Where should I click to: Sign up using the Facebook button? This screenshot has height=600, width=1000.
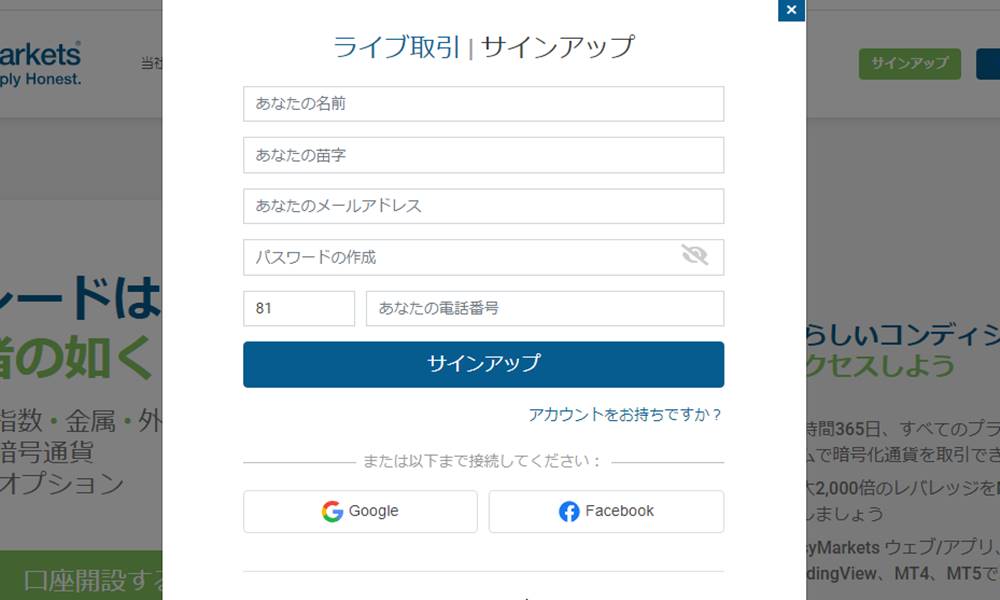click(x=606, y=511)
